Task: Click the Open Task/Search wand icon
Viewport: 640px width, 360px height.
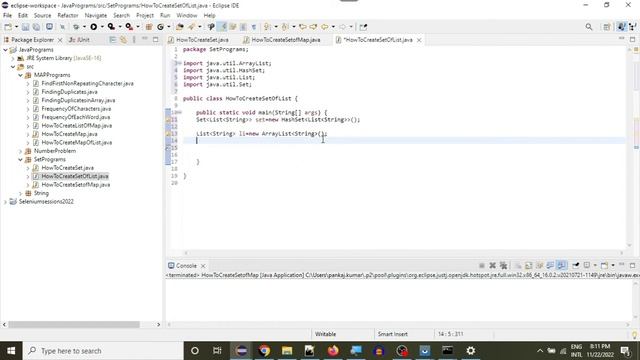Action: coord(191,27)
